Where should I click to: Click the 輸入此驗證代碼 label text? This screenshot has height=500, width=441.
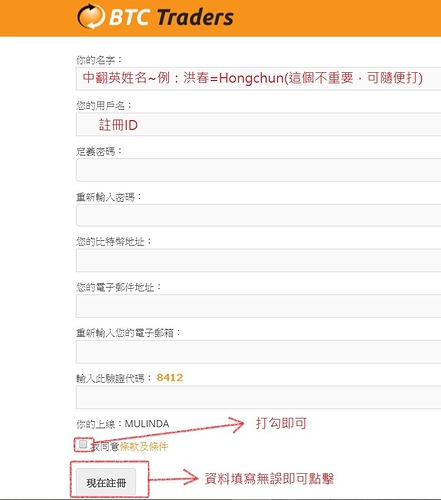(x=114, y=378)
